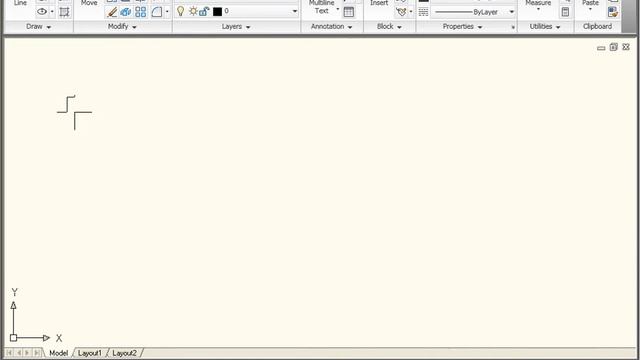Click the Array tool icon
The width and height of the screenshot is (640, 360).
click(140, 12)
